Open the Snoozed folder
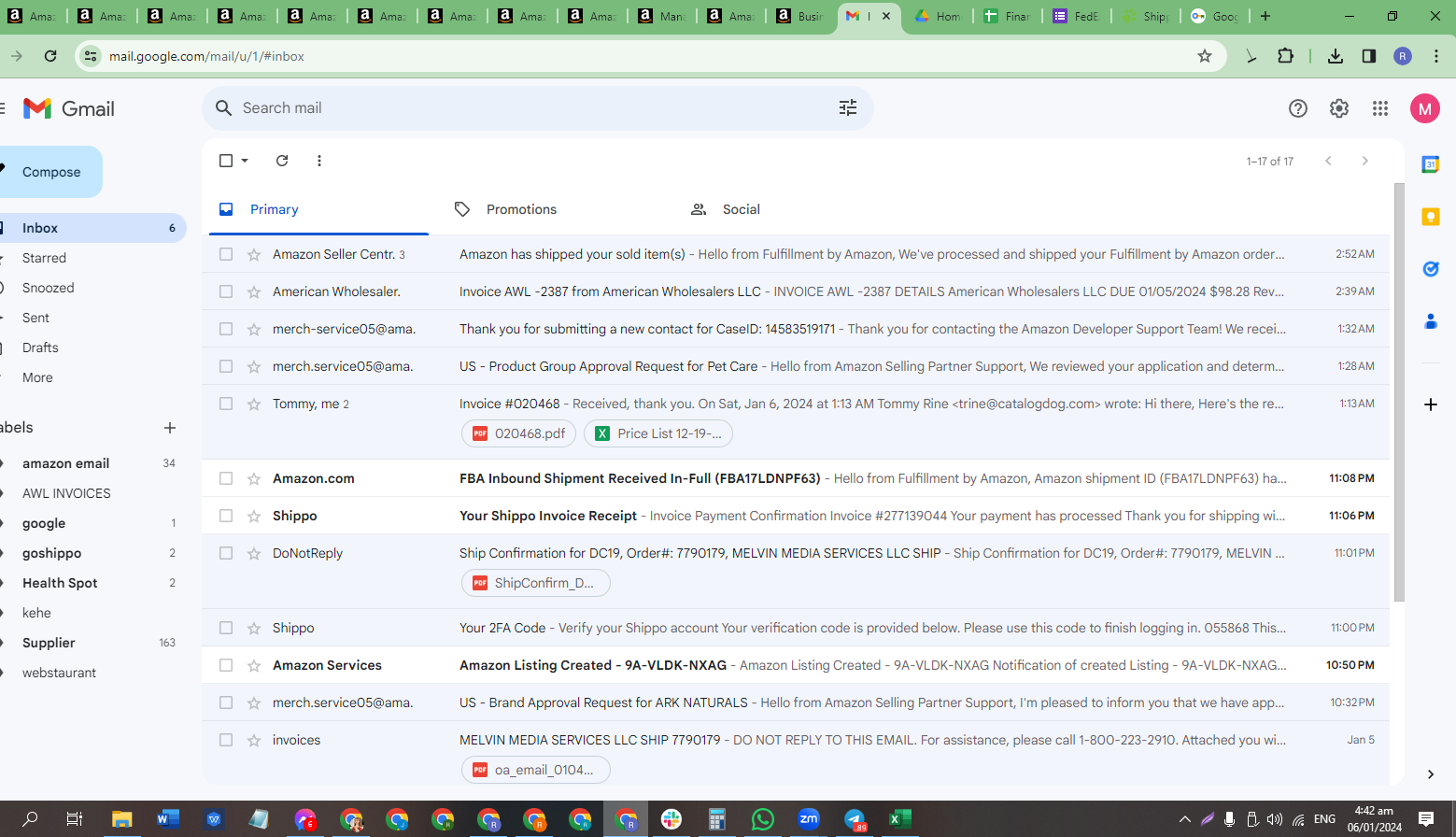The width and height of the screenshot is (1456, 837). pyautogui.click(x=48, y=288)
